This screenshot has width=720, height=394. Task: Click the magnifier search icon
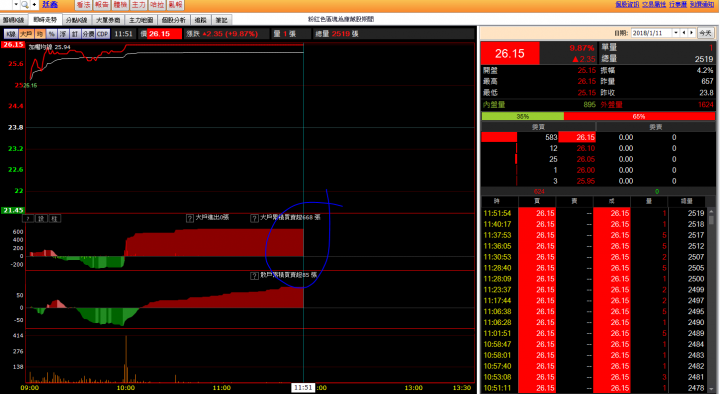(x=25, y=5)
